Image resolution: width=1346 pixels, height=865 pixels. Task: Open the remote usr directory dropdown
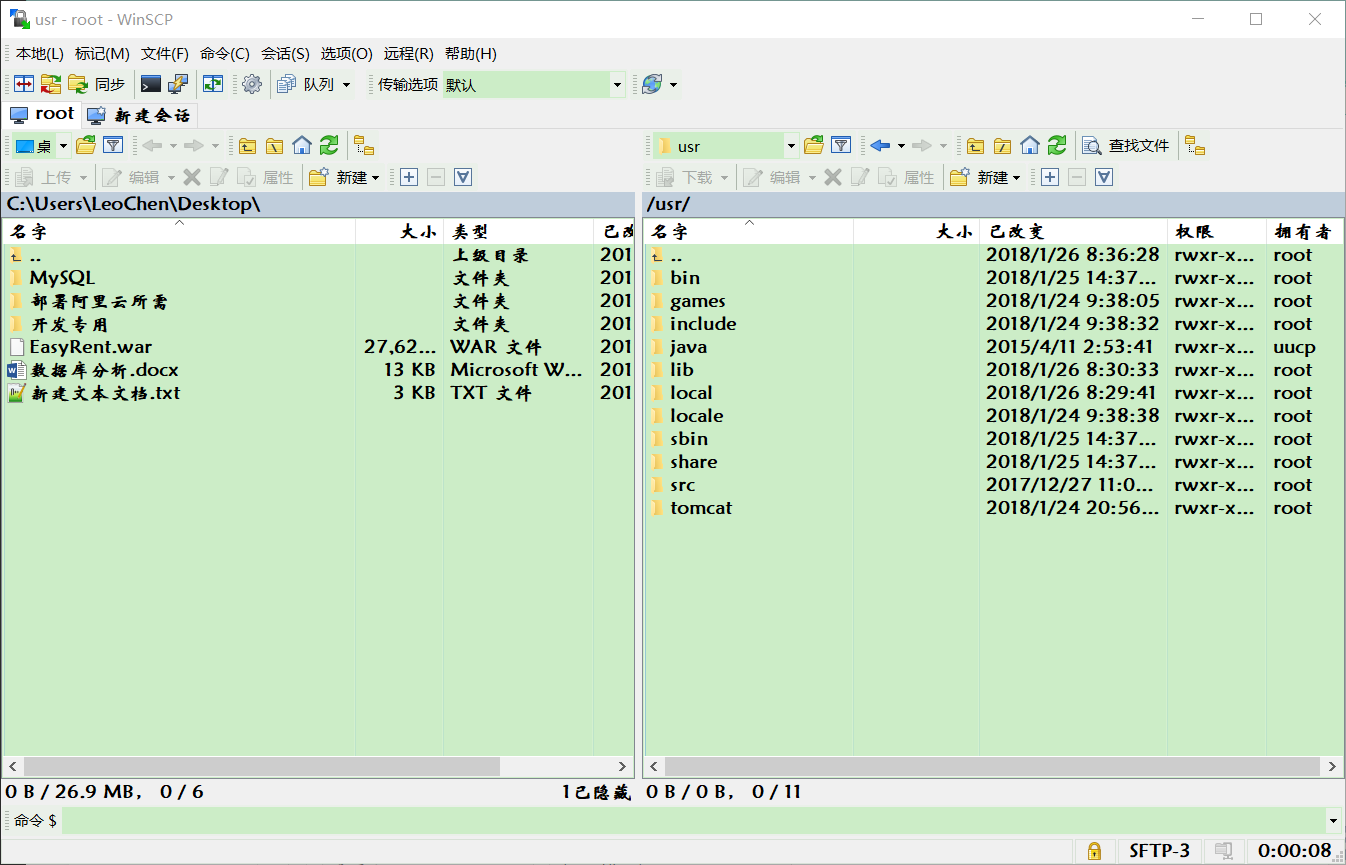726,146
